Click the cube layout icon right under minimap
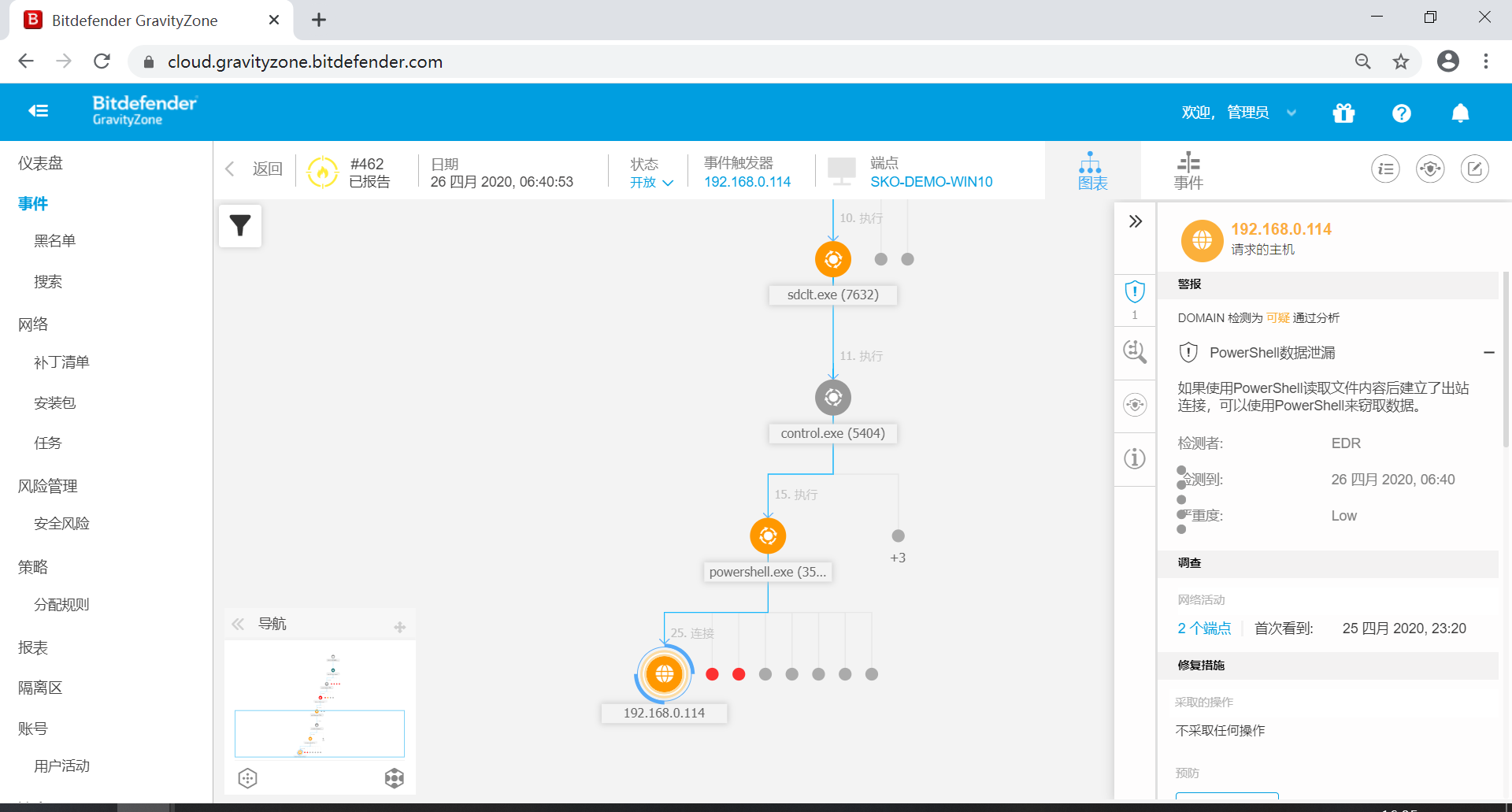This screenshot has height=812, width=1512. tap(395, 778)
